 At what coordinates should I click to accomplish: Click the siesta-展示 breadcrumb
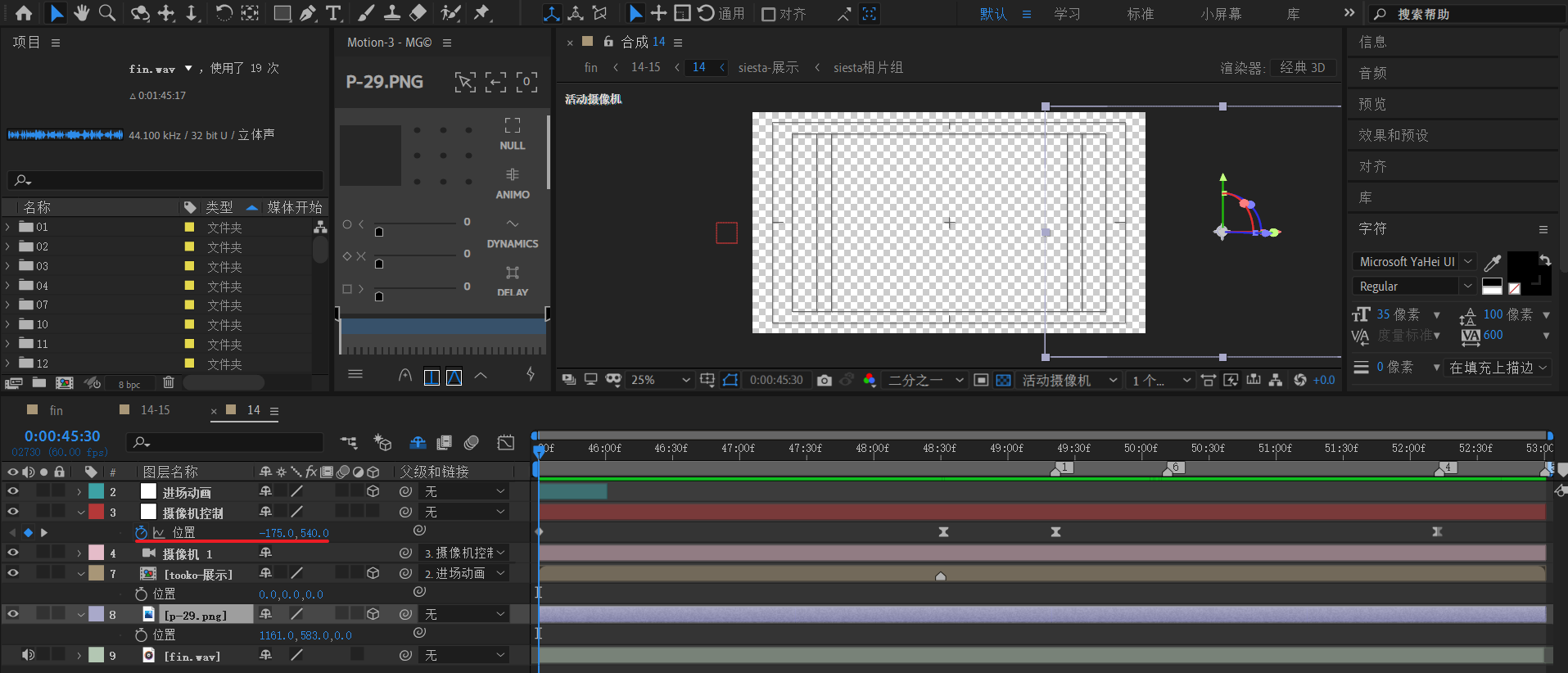[x=768, y=67]
